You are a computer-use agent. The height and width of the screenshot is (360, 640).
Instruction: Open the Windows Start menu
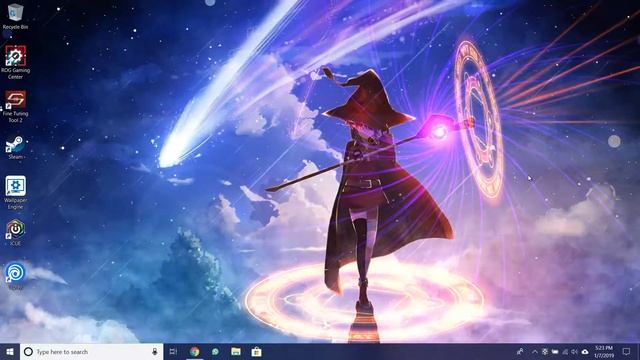(10, 351)
